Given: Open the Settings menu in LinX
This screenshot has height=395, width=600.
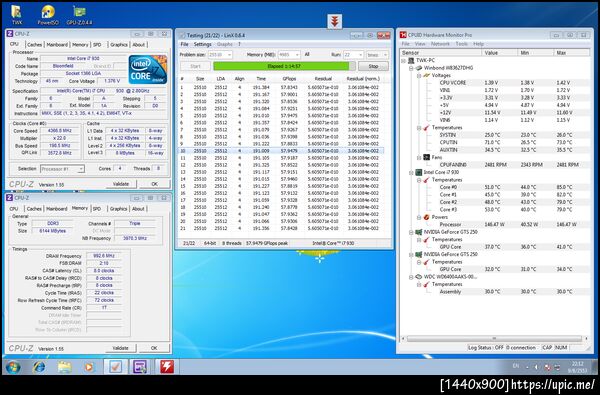Looking at the screenshot, I should pyautogui.click(x=202, y=44).
